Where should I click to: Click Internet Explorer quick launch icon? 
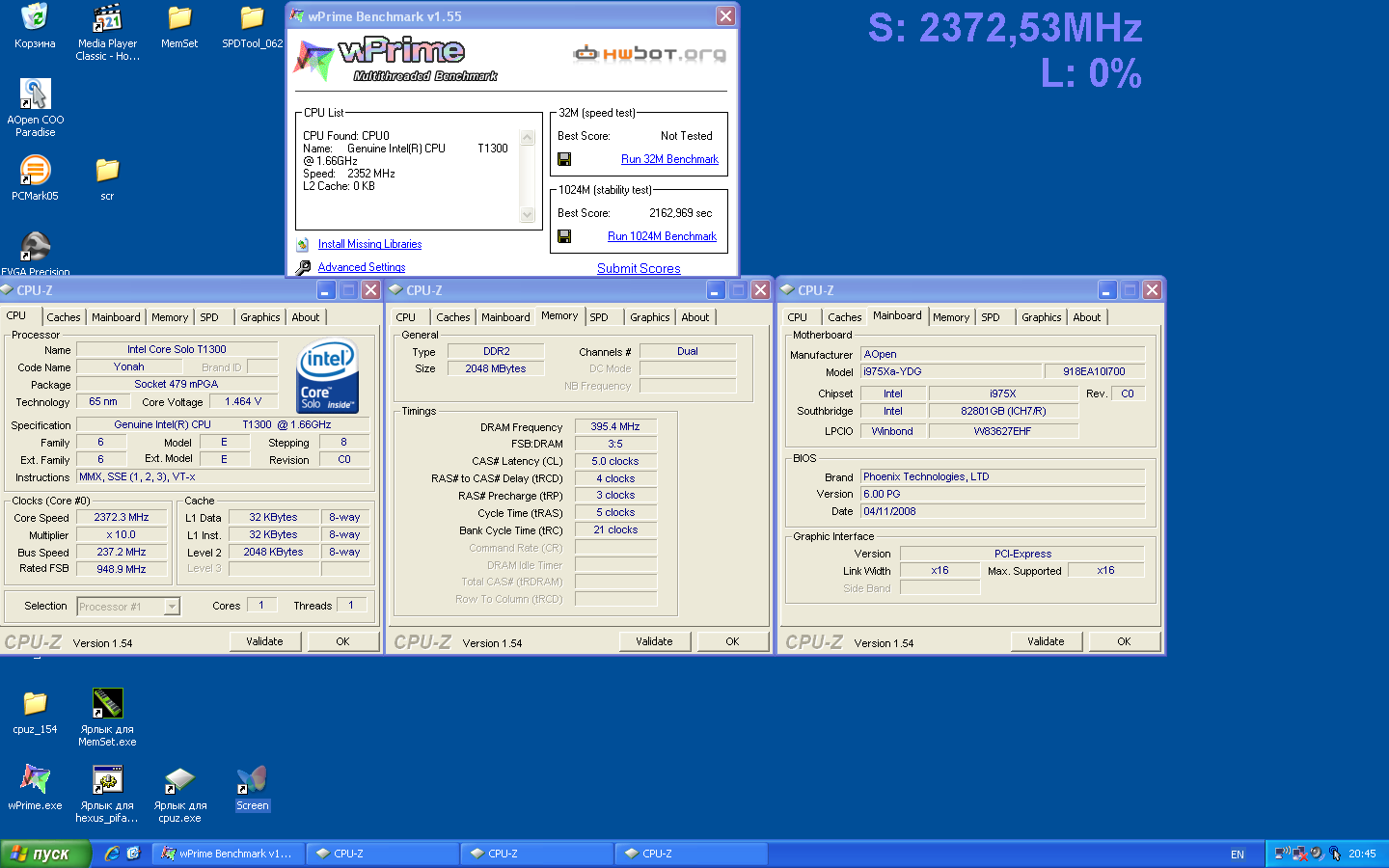point(112,854)
